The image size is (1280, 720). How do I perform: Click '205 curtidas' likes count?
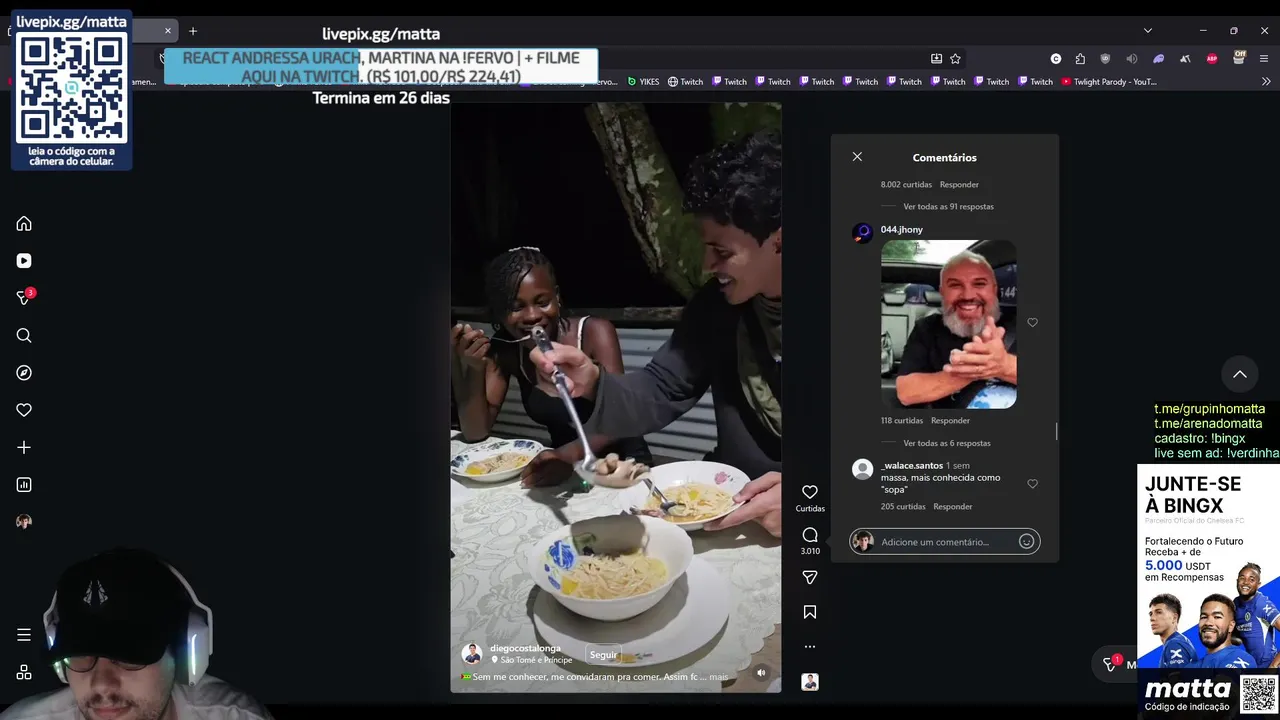pyautogui.click(x=903, y=507)
